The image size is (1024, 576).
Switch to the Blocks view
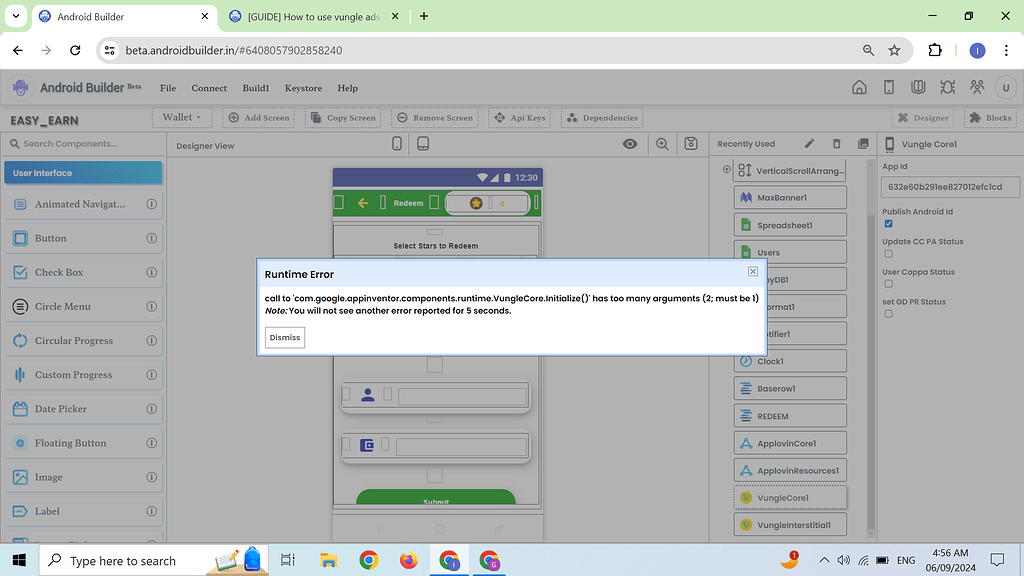[988, 117]
